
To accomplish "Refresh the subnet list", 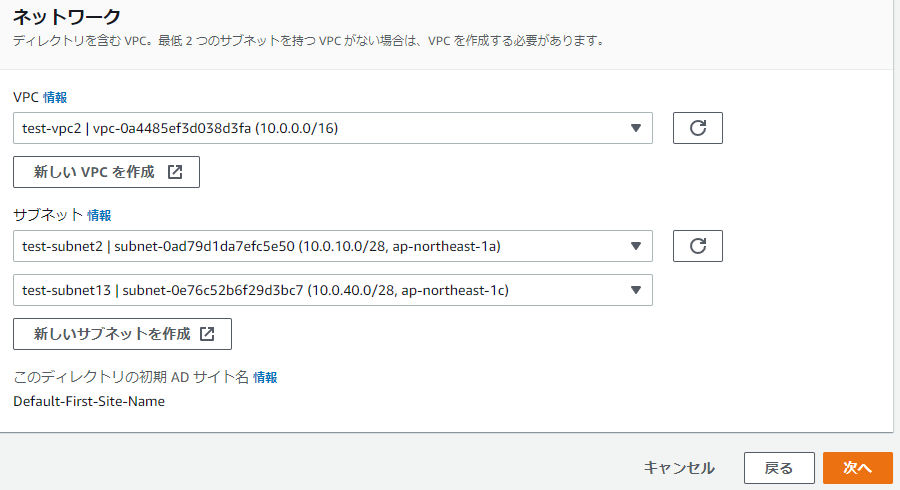I will 698,246.
